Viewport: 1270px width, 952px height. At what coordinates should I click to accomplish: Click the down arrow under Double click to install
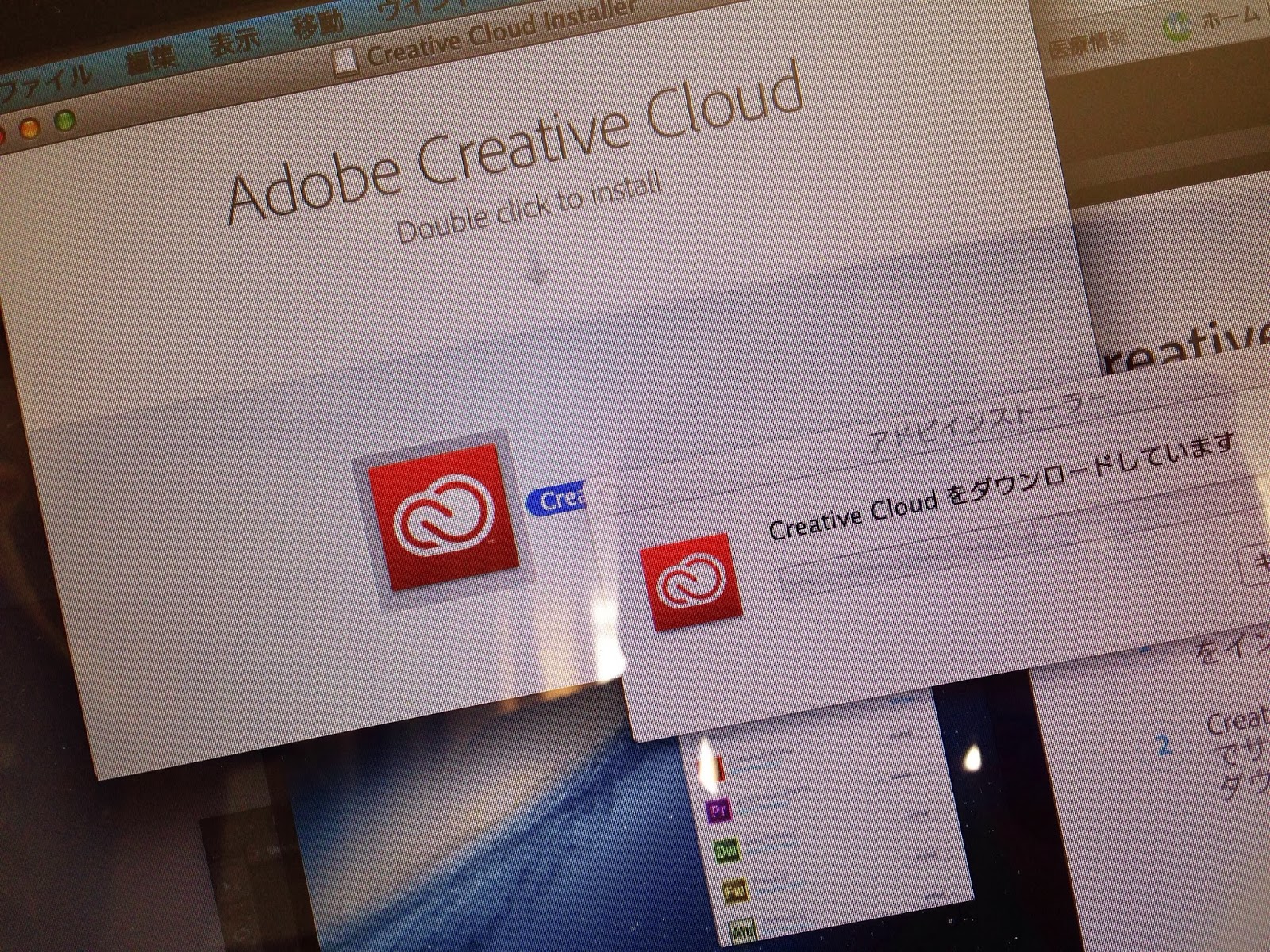point(537,274)
